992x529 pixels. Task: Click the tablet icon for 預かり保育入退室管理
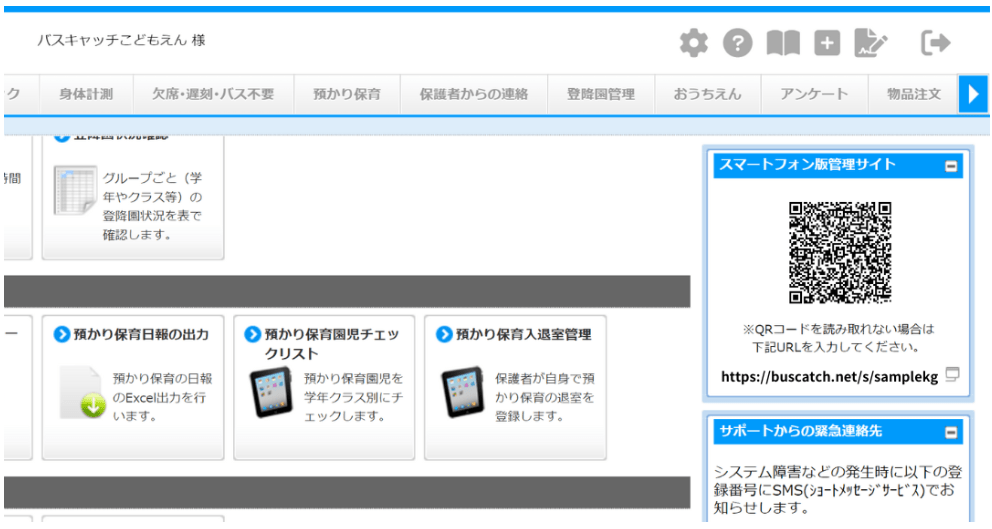point(461,392)
